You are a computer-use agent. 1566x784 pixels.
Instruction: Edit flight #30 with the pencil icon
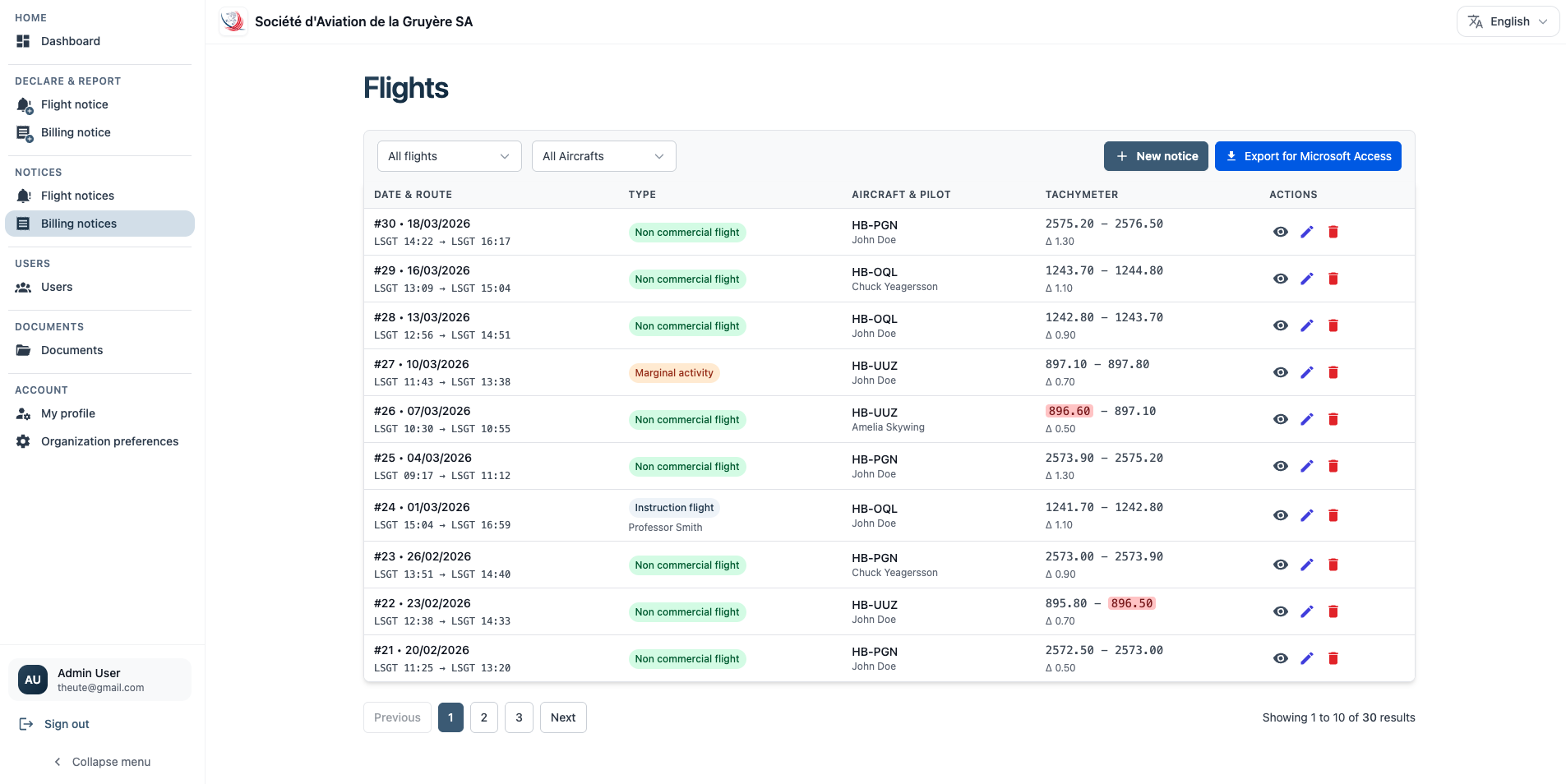tap(1307, 232)
